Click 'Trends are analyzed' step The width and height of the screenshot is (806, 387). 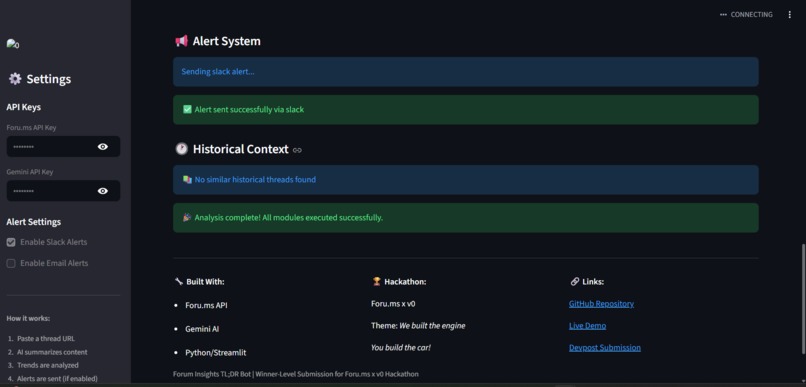tap(48, 365)
